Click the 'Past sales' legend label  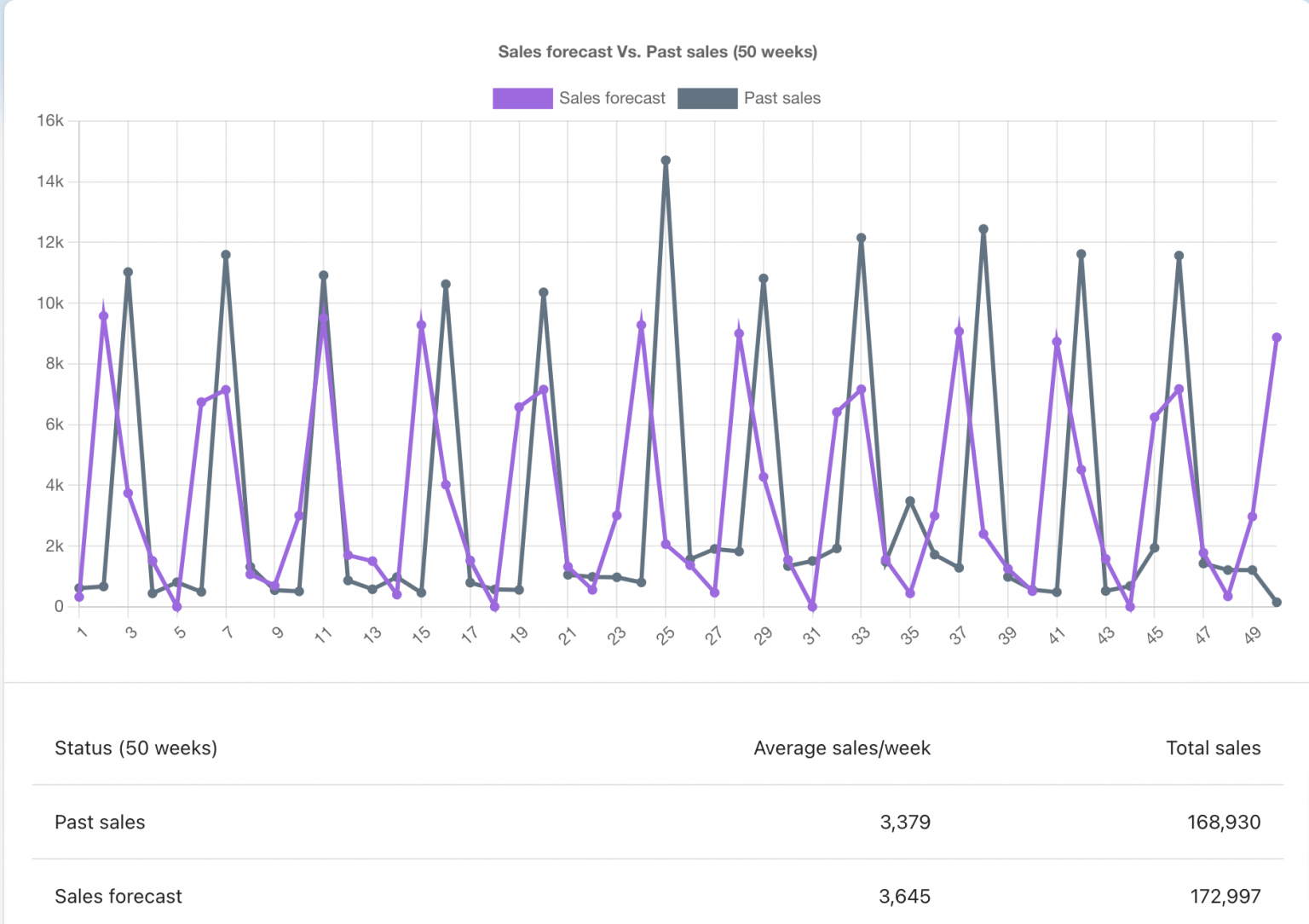click(782, 98)
